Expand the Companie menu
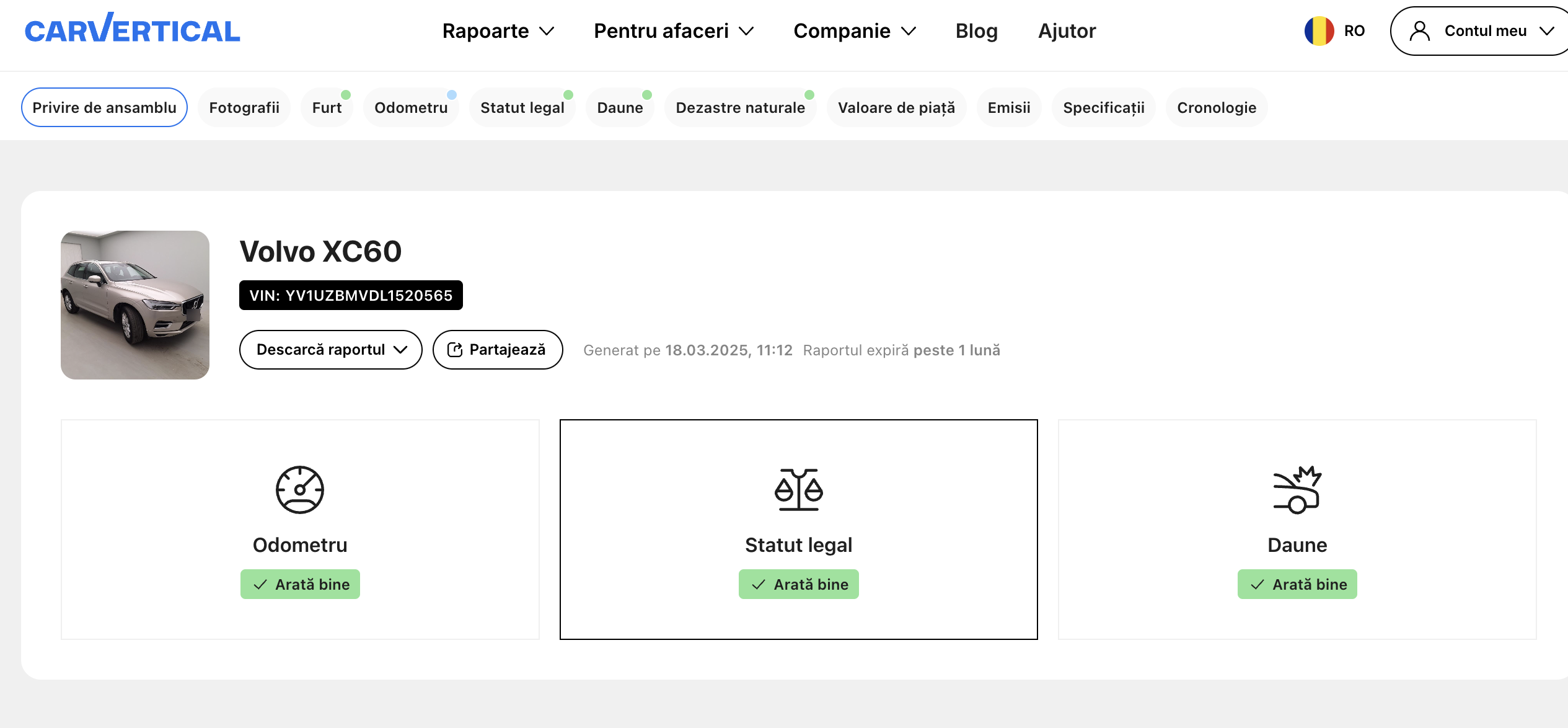Viewport: 1568px width, 728px height. 855,31
